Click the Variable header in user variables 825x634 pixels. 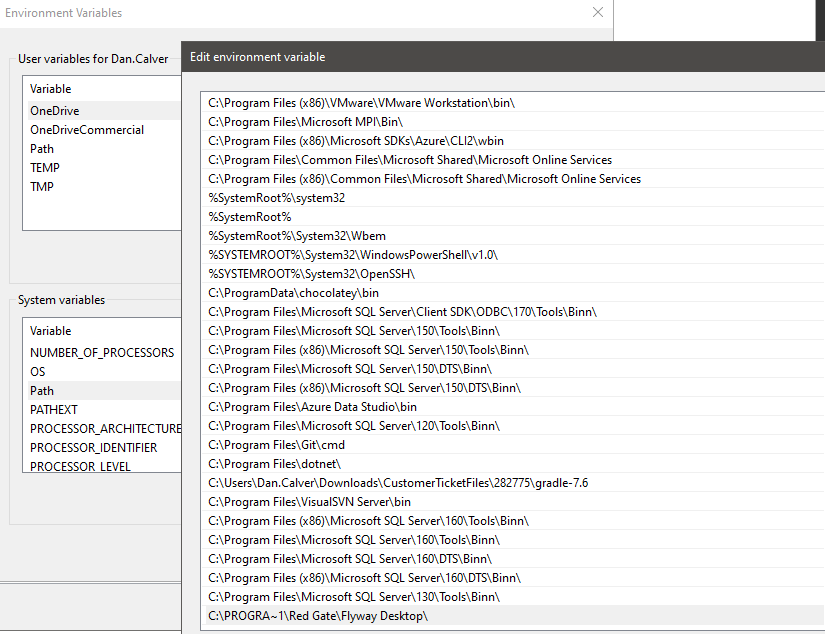[x=51, y=89]
